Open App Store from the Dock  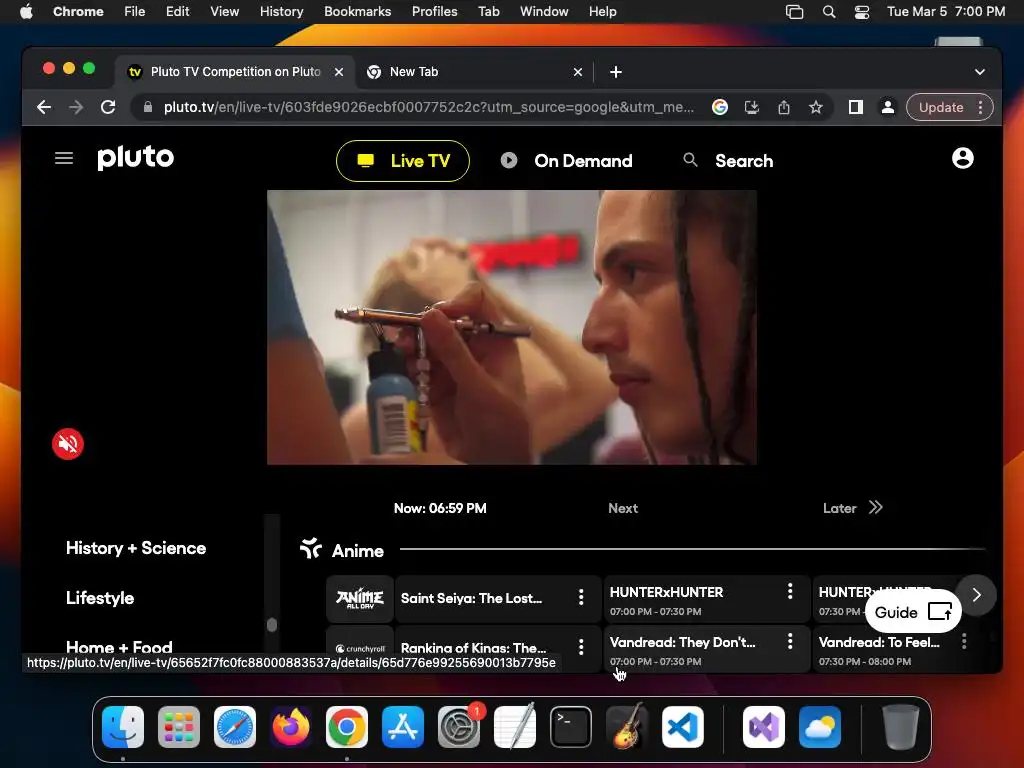[403, 727]
